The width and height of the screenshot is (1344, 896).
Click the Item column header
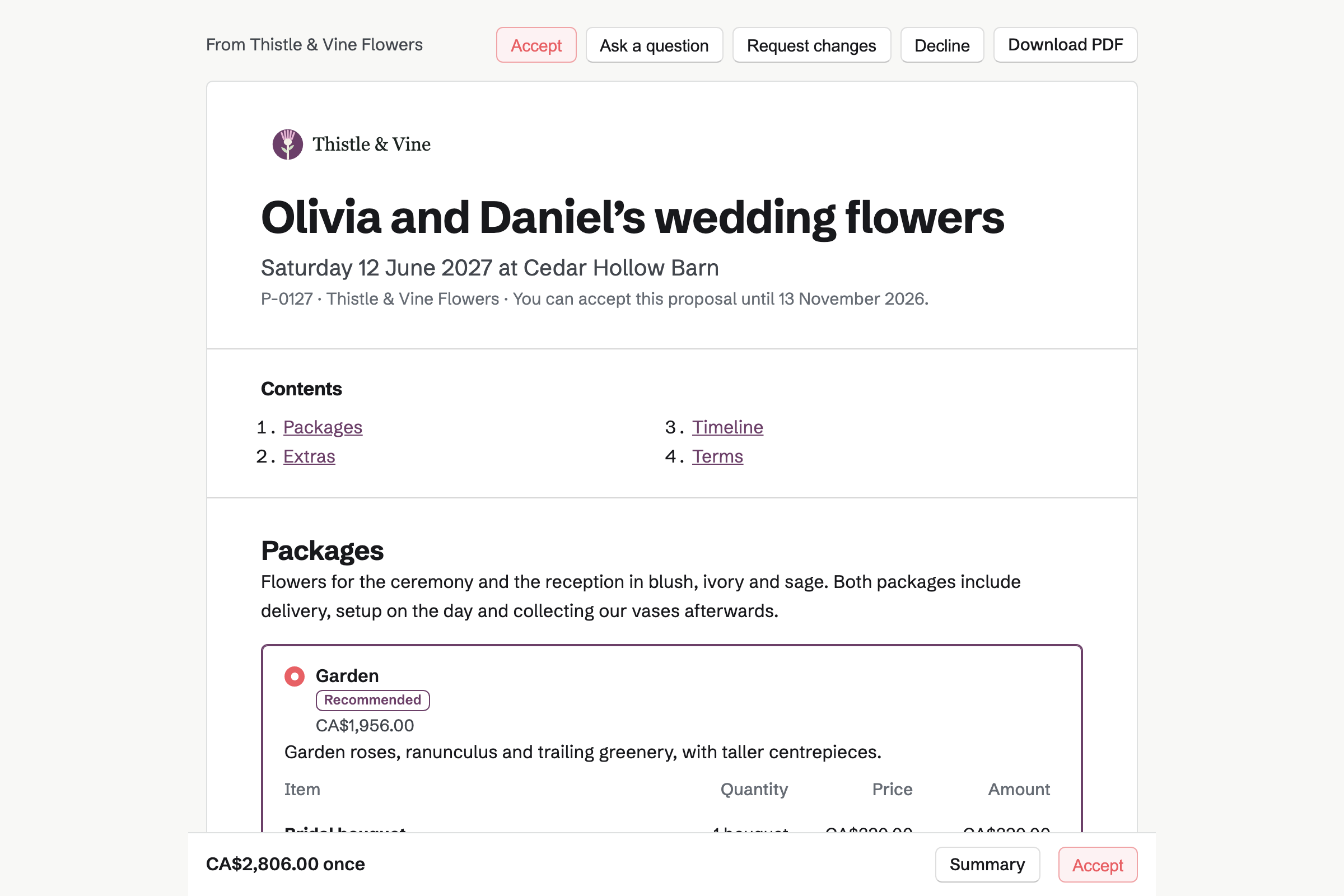(x=302, y=790)
